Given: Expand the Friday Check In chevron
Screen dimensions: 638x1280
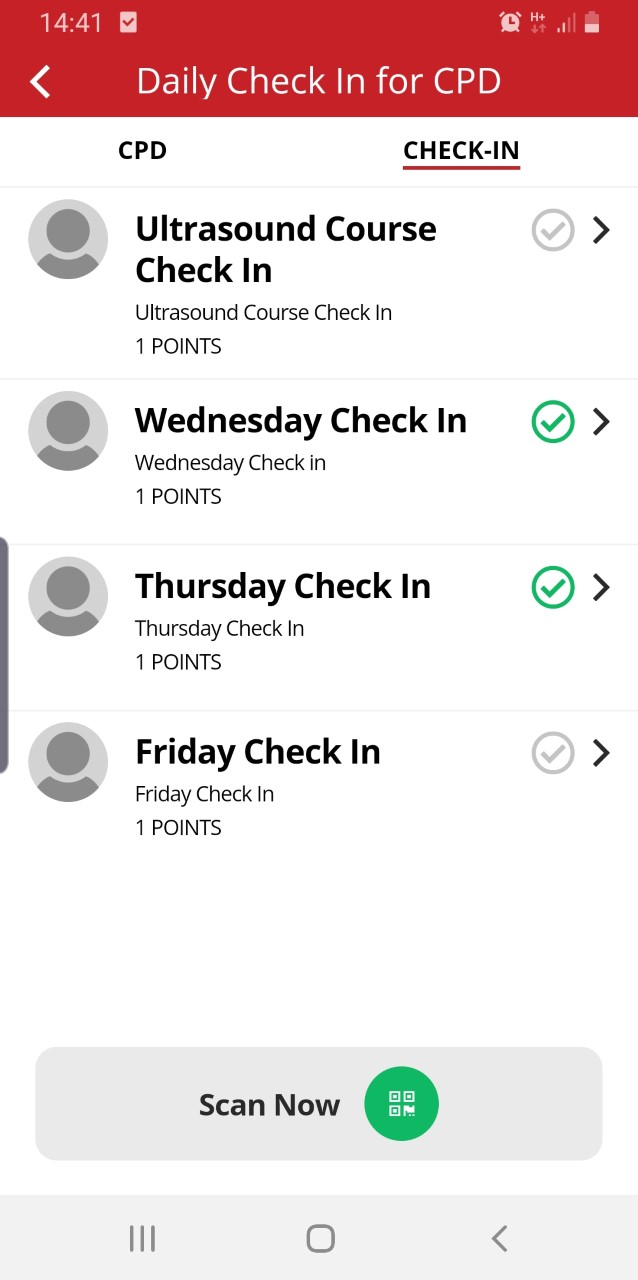Looking at the screenshot, I should [601, 753].
